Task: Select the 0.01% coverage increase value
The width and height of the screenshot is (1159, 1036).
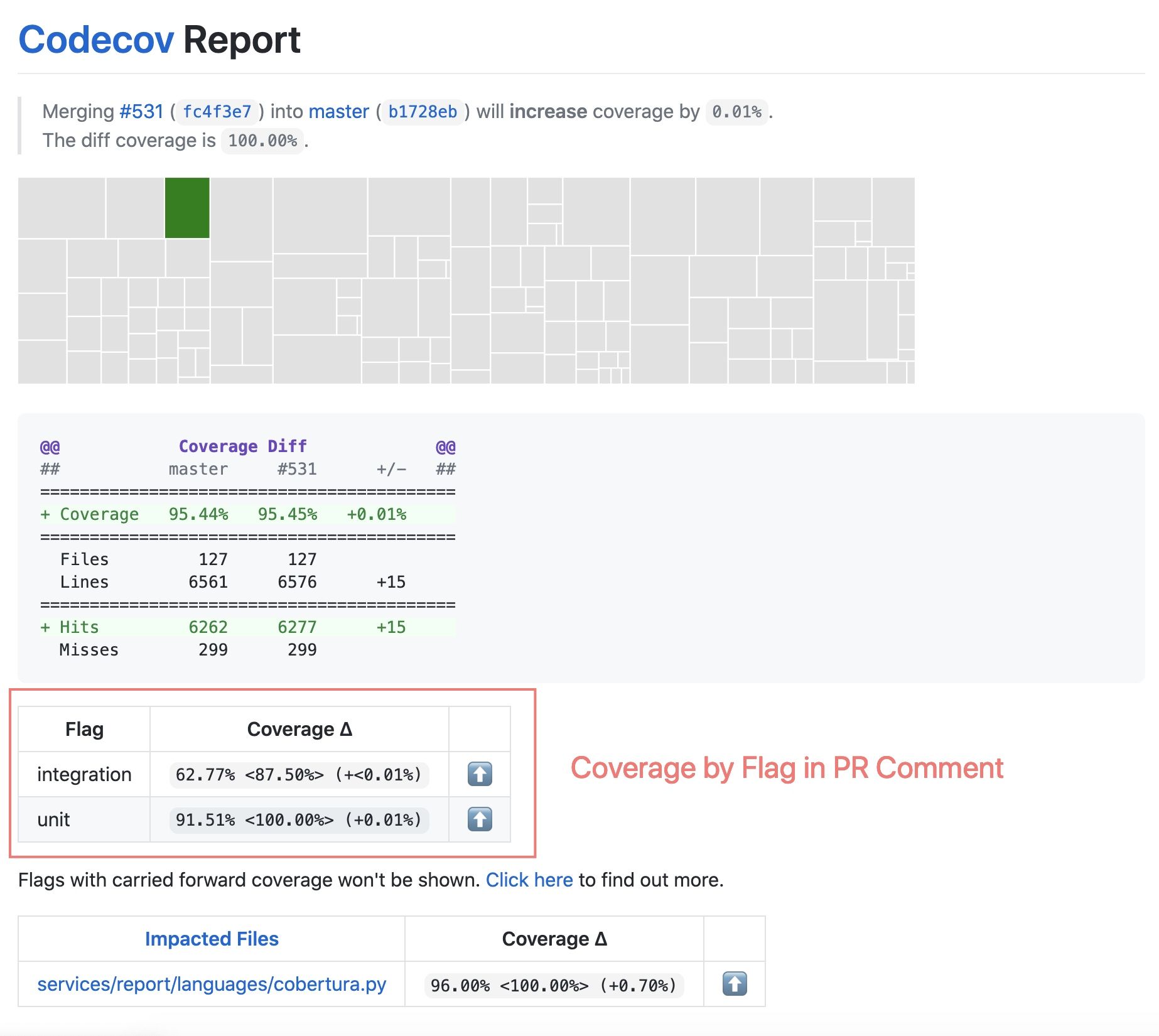Action: 736,112
